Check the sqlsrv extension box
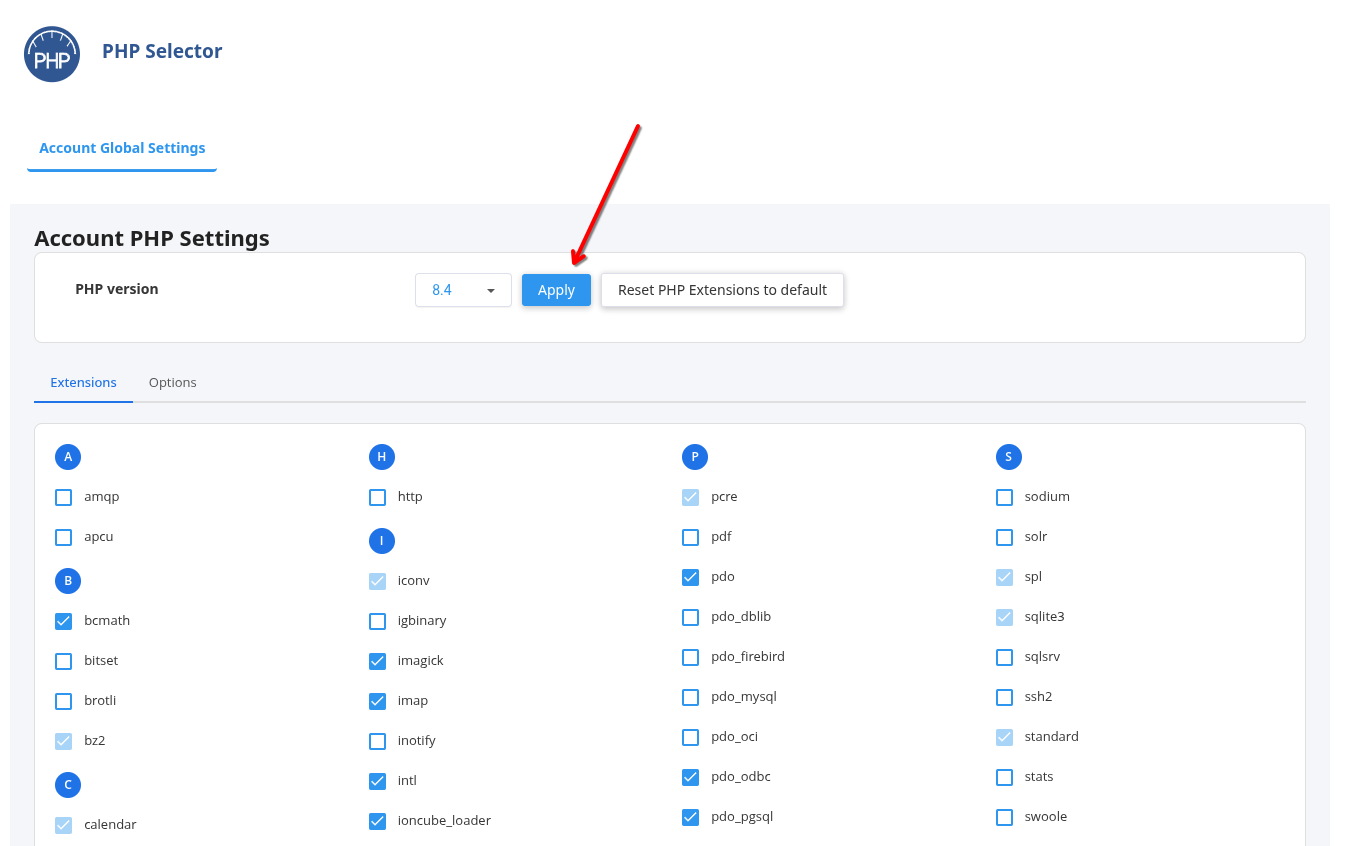 tap(1005, 657)
